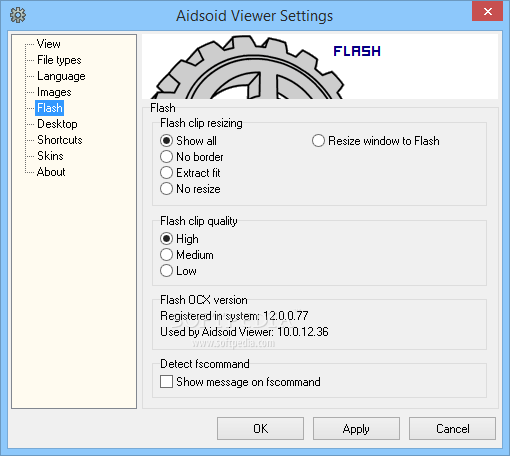Viewport: 510px width, 456px height.
Task: Click the Aidsoid Viewer Settings title text
Action: point(255,16)
